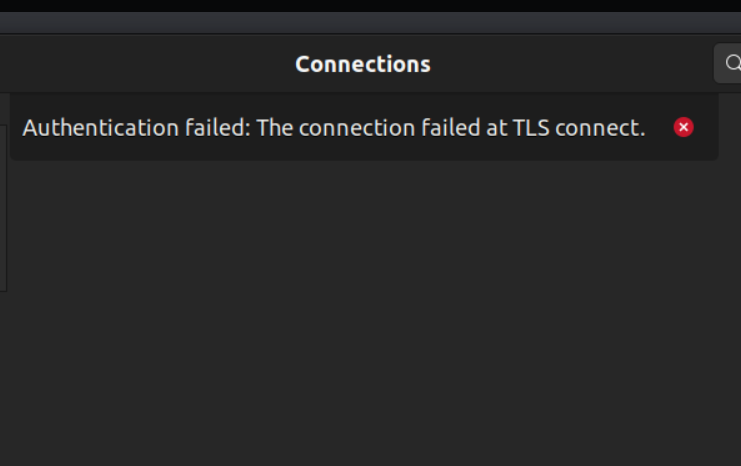Dismiss the authentication failed error banner
Viewport: 741px width, 466px height.
click(x=683, y=127)
